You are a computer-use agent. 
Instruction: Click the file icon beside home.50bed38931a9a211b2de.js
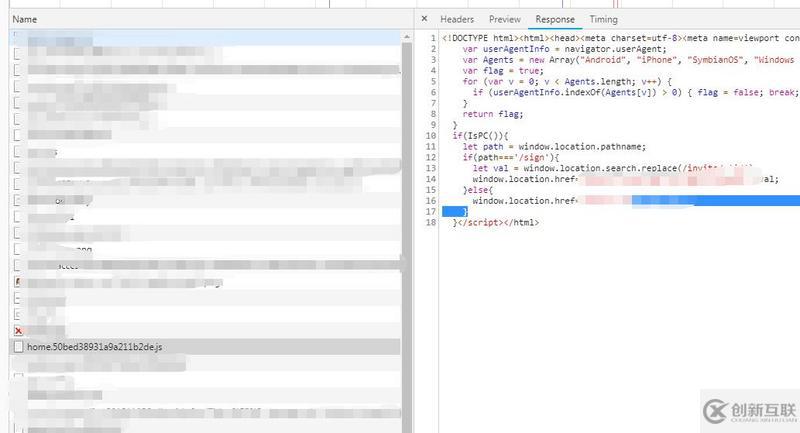point(18,347)
